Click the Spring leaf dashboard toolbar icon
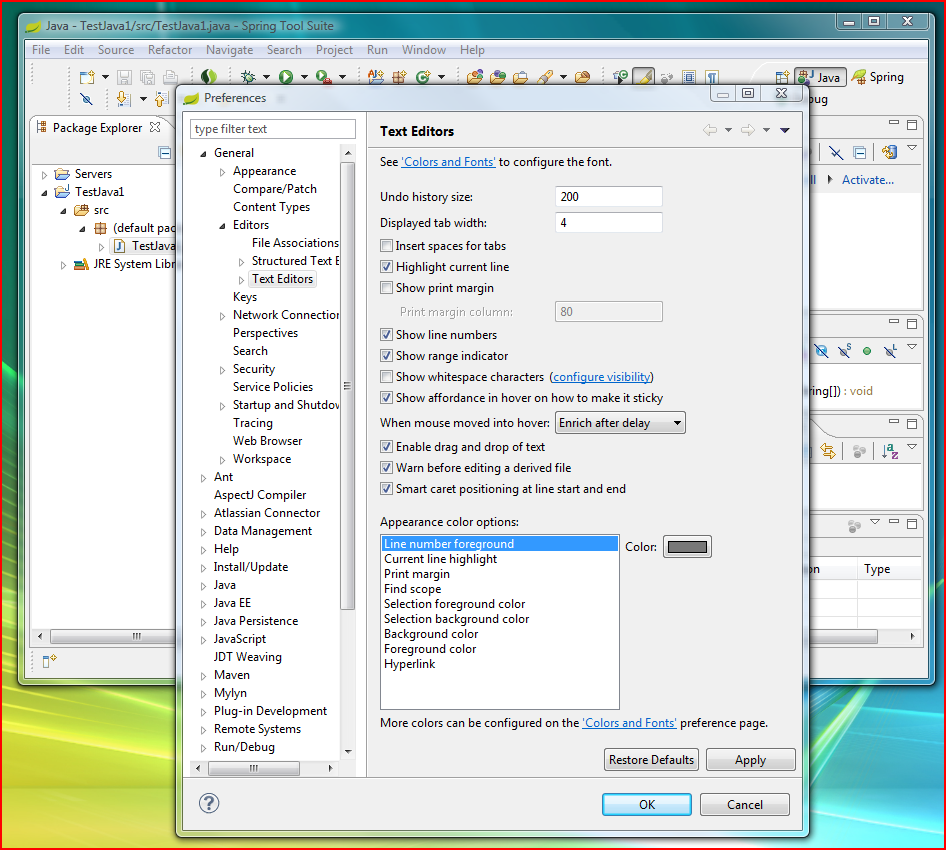The width and height of the screenshot is (946, 850). pyautogui.click(x=209, y=77)
